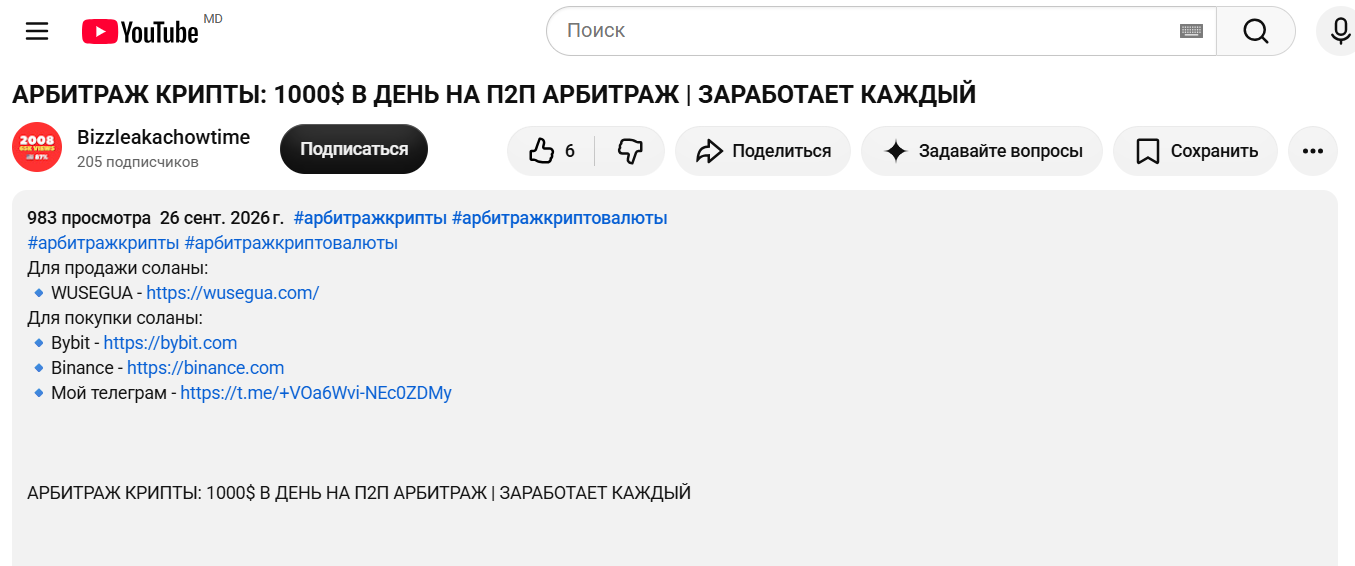The image size is (1355, 566).
Task: Open the https://bybit.com link
Action: tap(170, 343)
